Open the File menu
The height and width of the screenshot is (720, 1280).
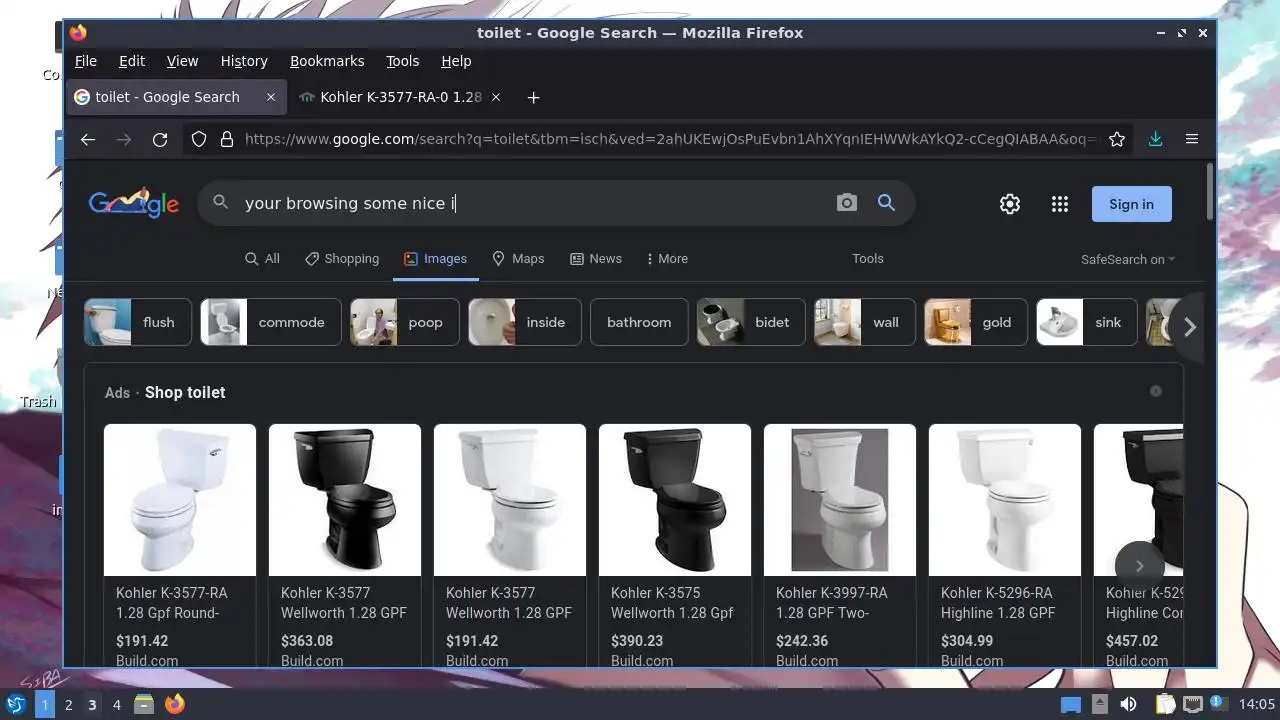(86, 61)
